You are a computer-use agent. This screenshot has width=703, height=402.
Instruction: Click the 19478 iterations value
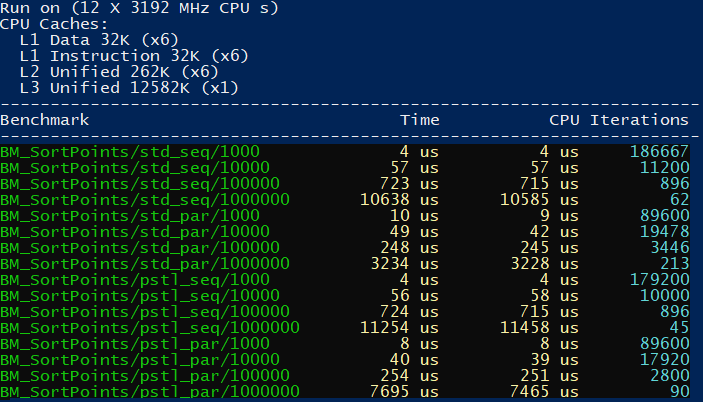coord(664,232)
